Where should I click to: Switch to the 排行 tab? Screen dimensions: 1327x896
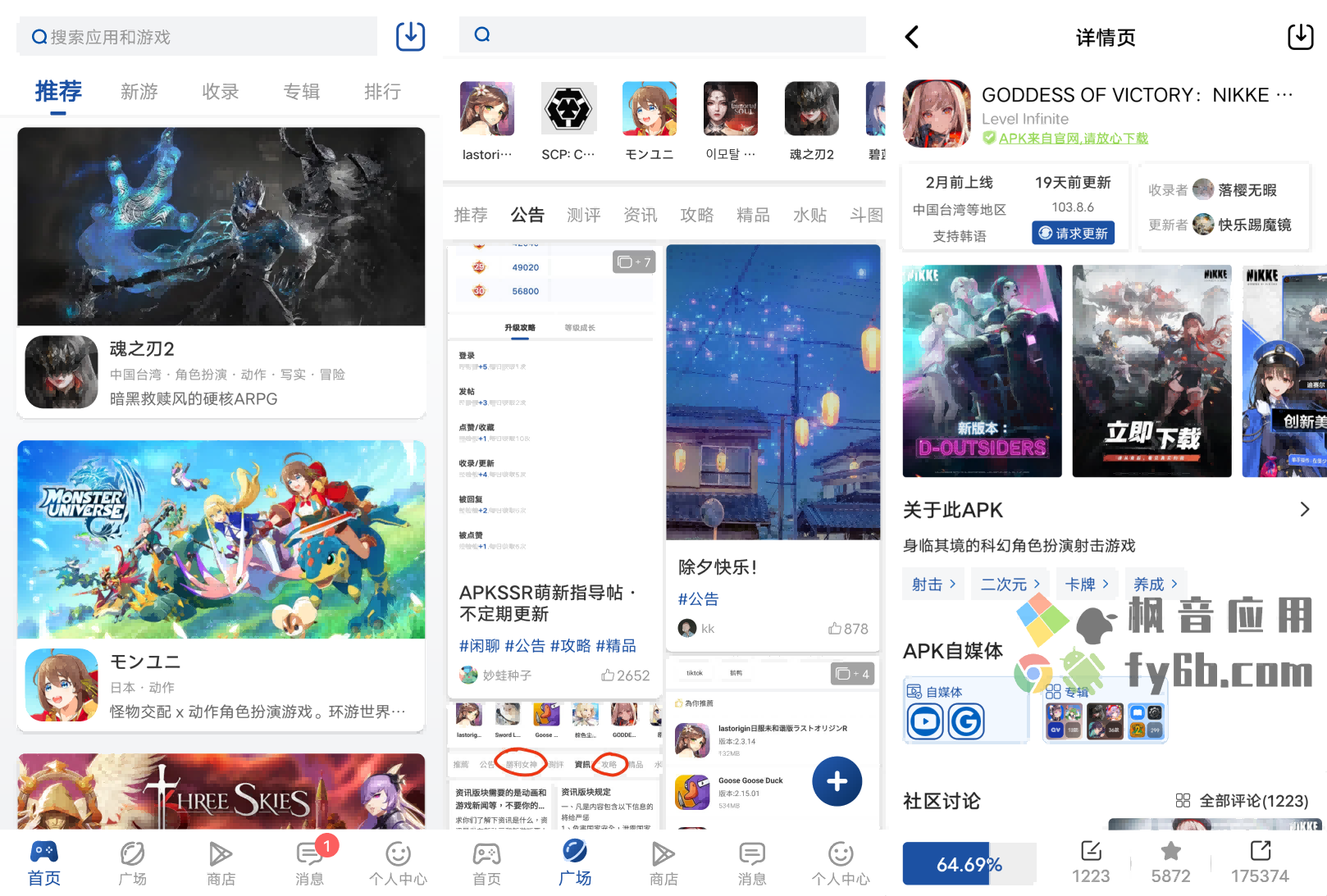(382, 92)
